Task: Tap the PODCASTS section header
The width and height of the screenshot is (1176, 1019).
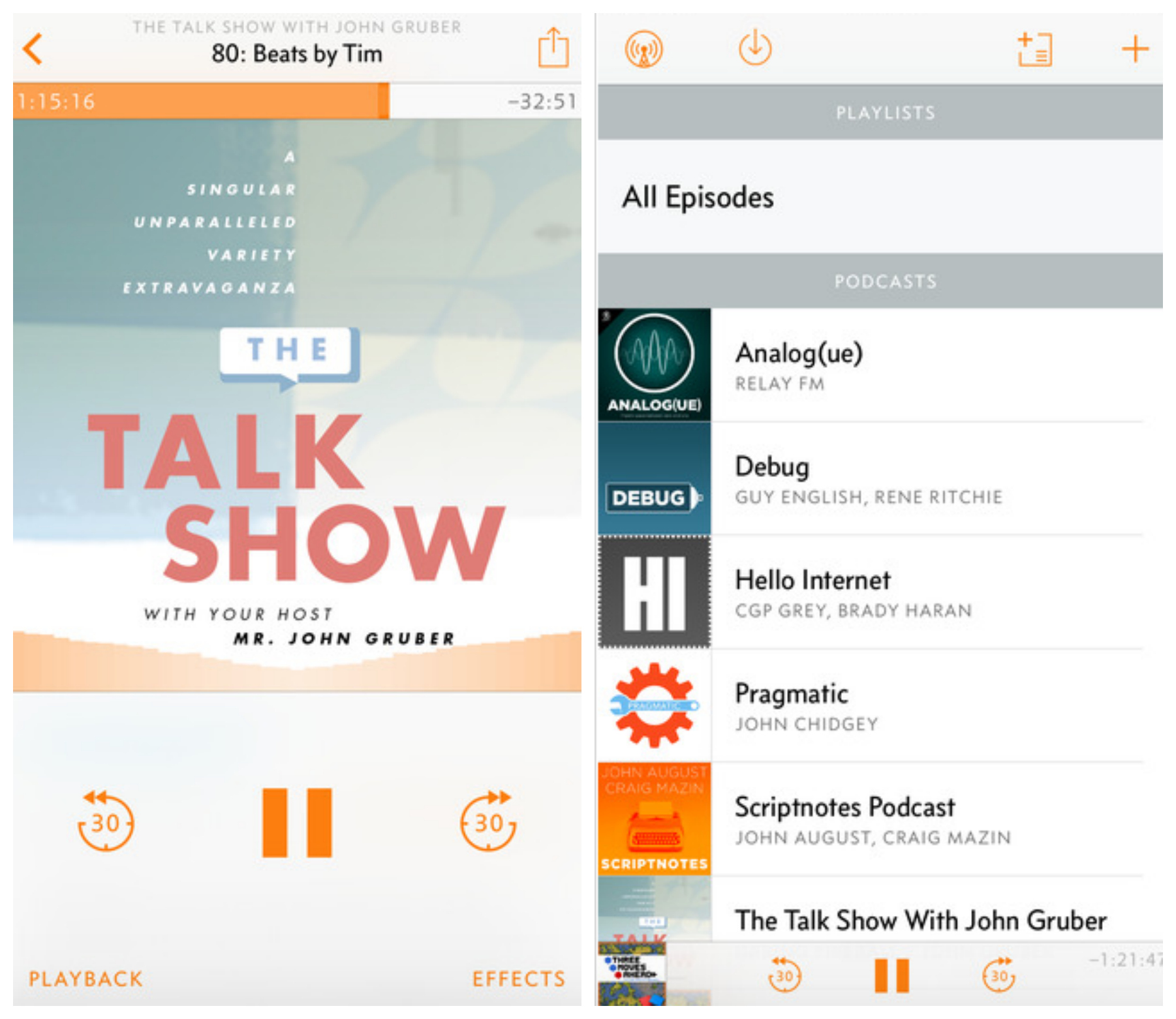Action: pyautogui.click(x=880, y=281)
